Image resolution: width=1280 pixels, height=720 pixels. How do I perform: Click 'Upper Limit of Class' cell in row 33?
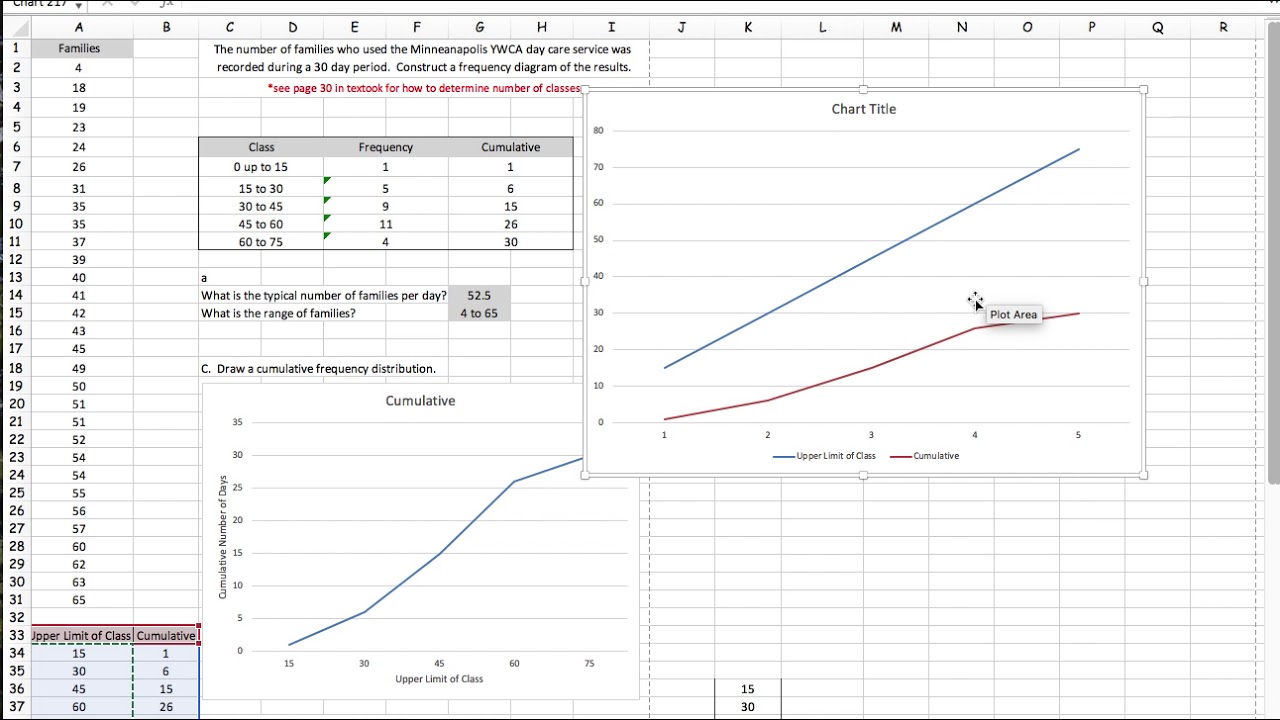coord(82,635)
